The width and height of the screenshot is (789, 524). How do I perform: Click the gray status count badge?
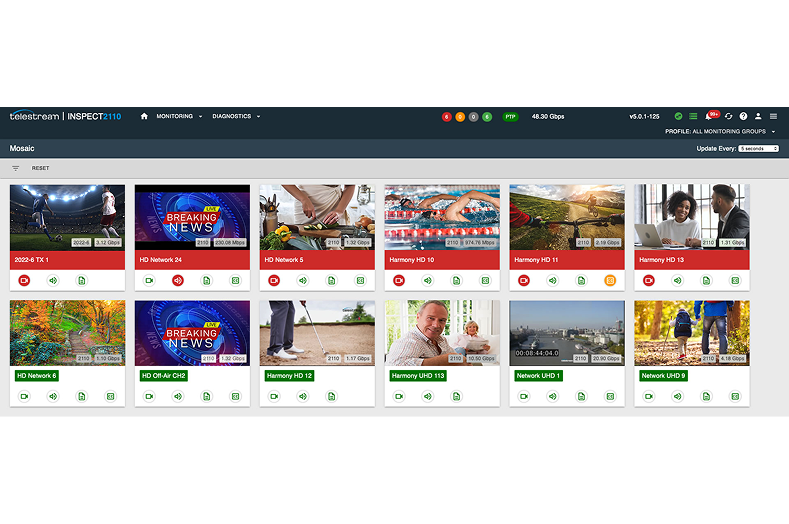coord(474,117)
